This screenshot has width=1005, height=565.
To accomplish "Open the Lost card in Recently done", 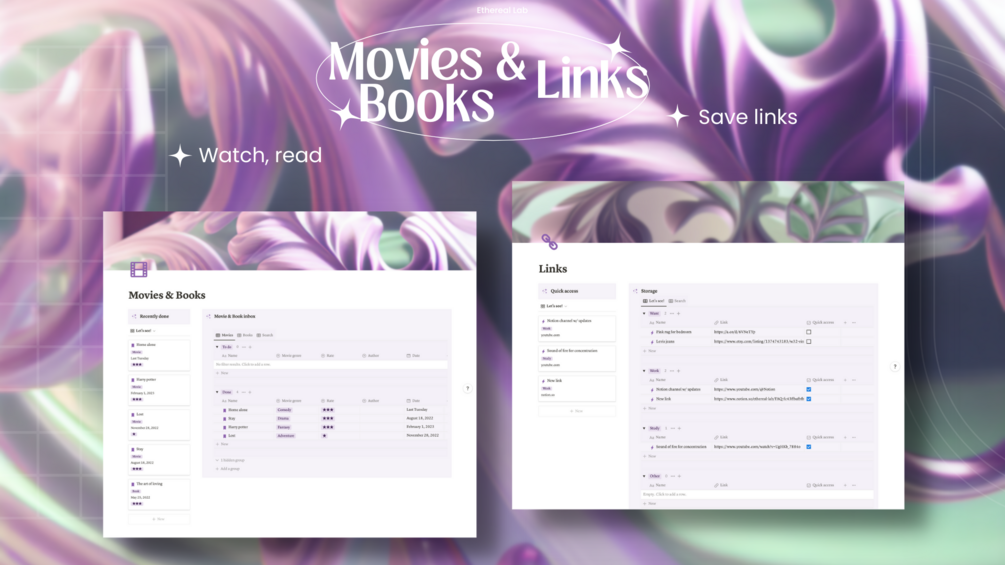I will click(159, 425).
